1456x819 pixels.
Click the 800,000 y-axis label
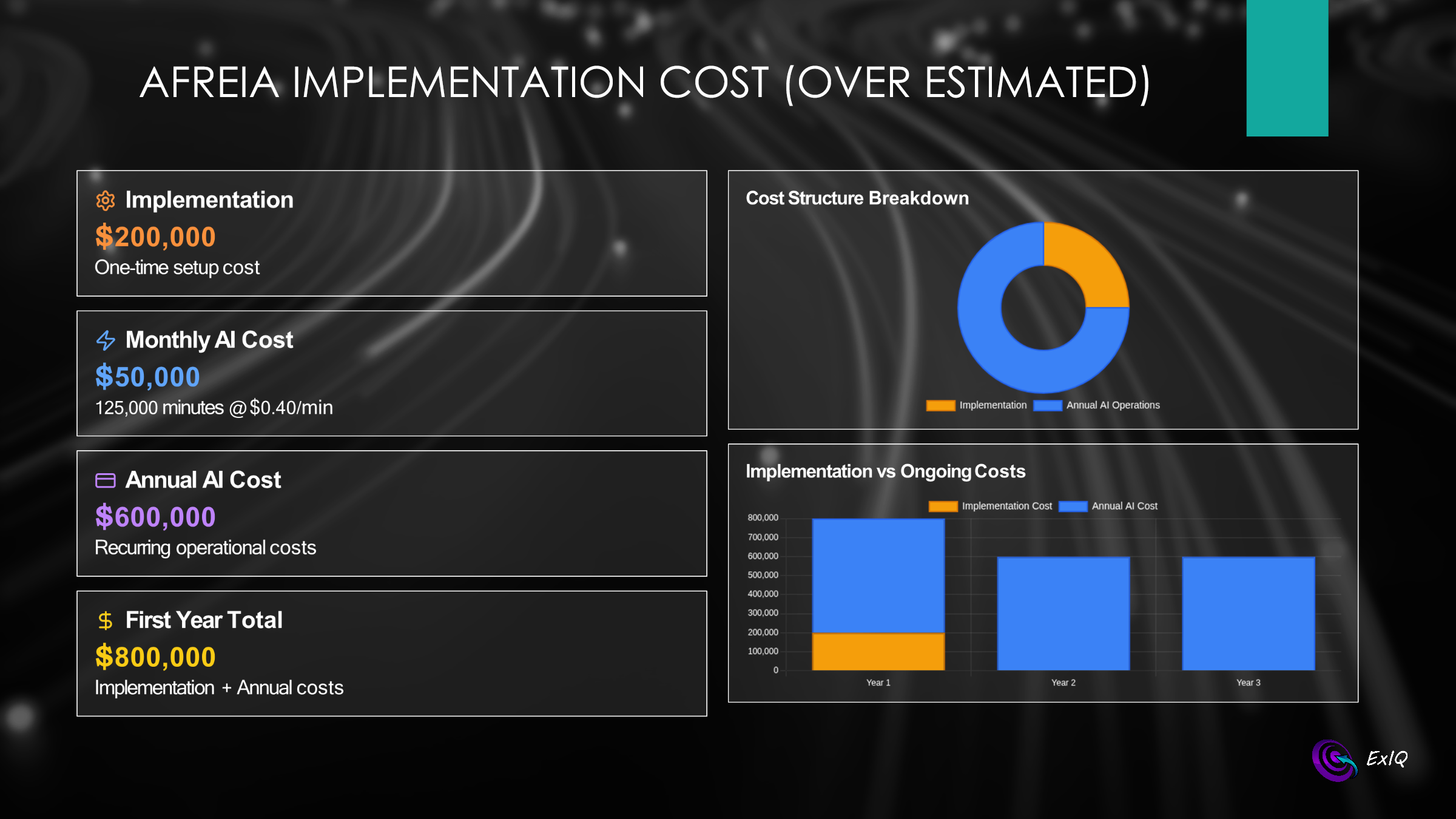(x=763, y=518)
